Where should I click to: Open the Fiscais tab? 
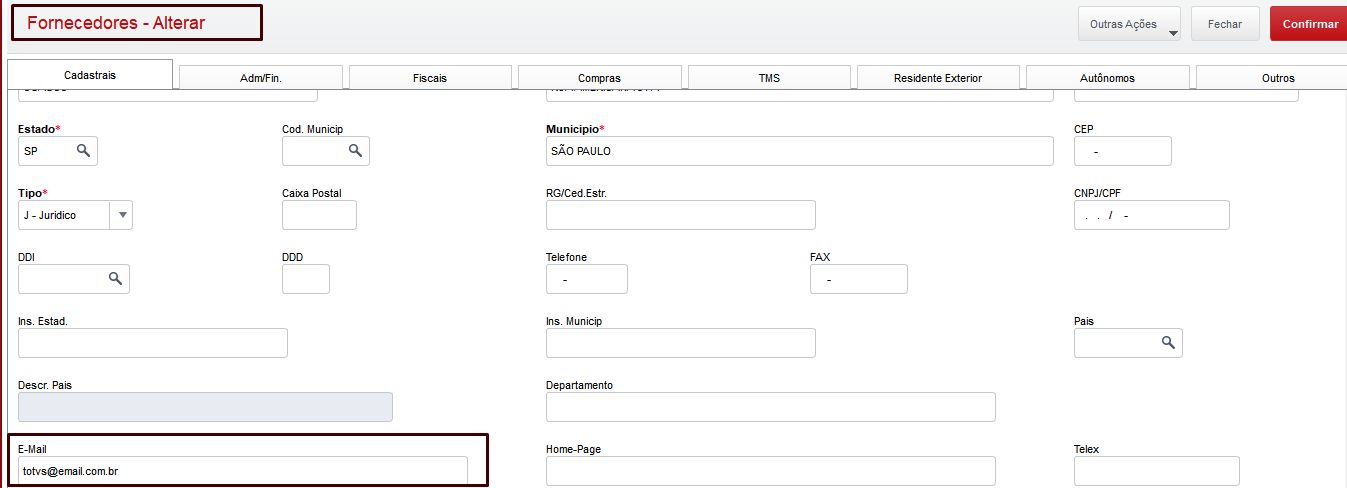coord(430,78)
